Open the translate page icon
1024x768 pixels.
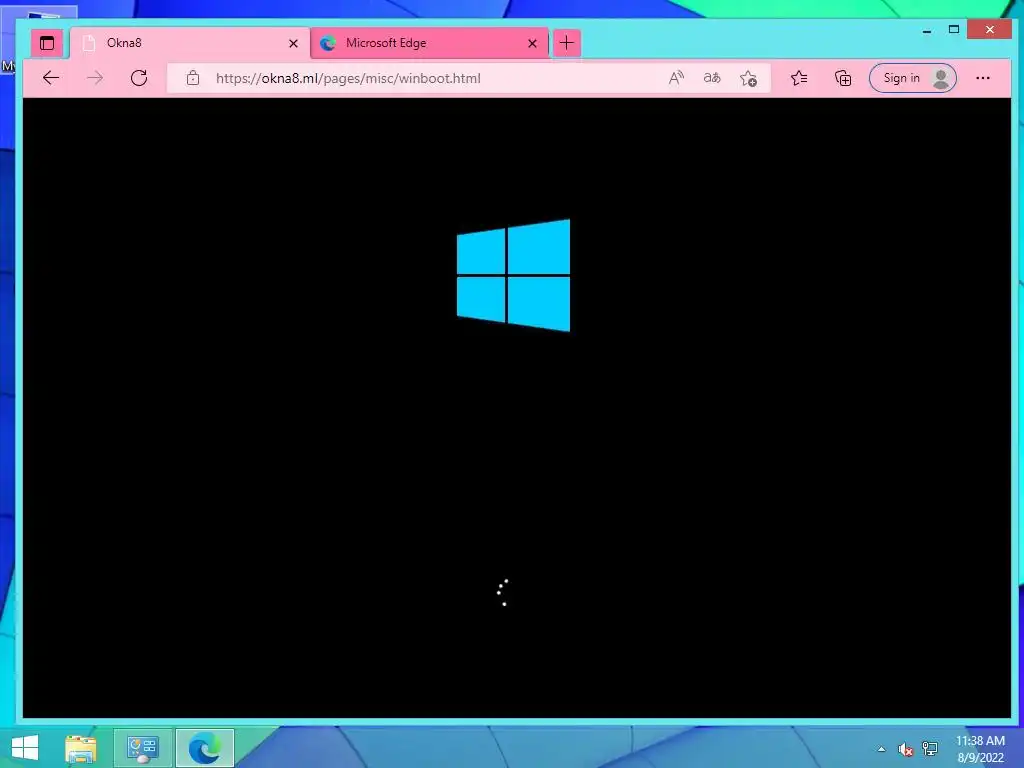click(712, 78)
